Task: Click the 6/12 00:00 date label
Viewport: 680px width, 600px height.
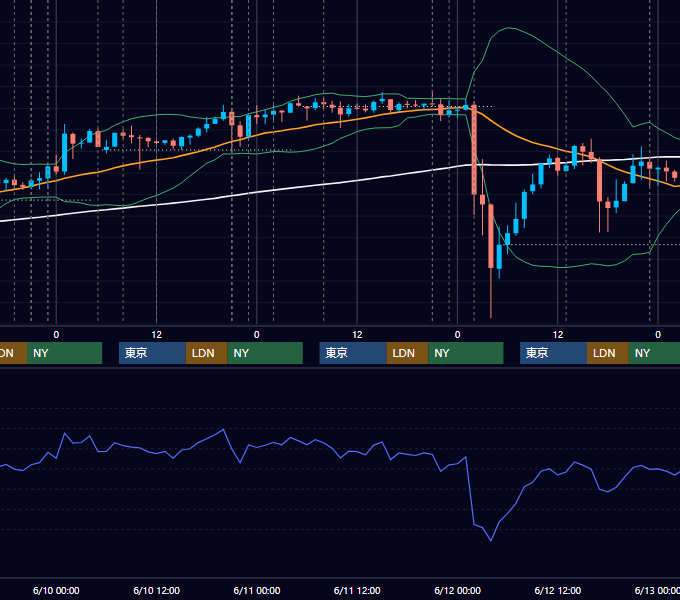Action: tap(458, 590)
